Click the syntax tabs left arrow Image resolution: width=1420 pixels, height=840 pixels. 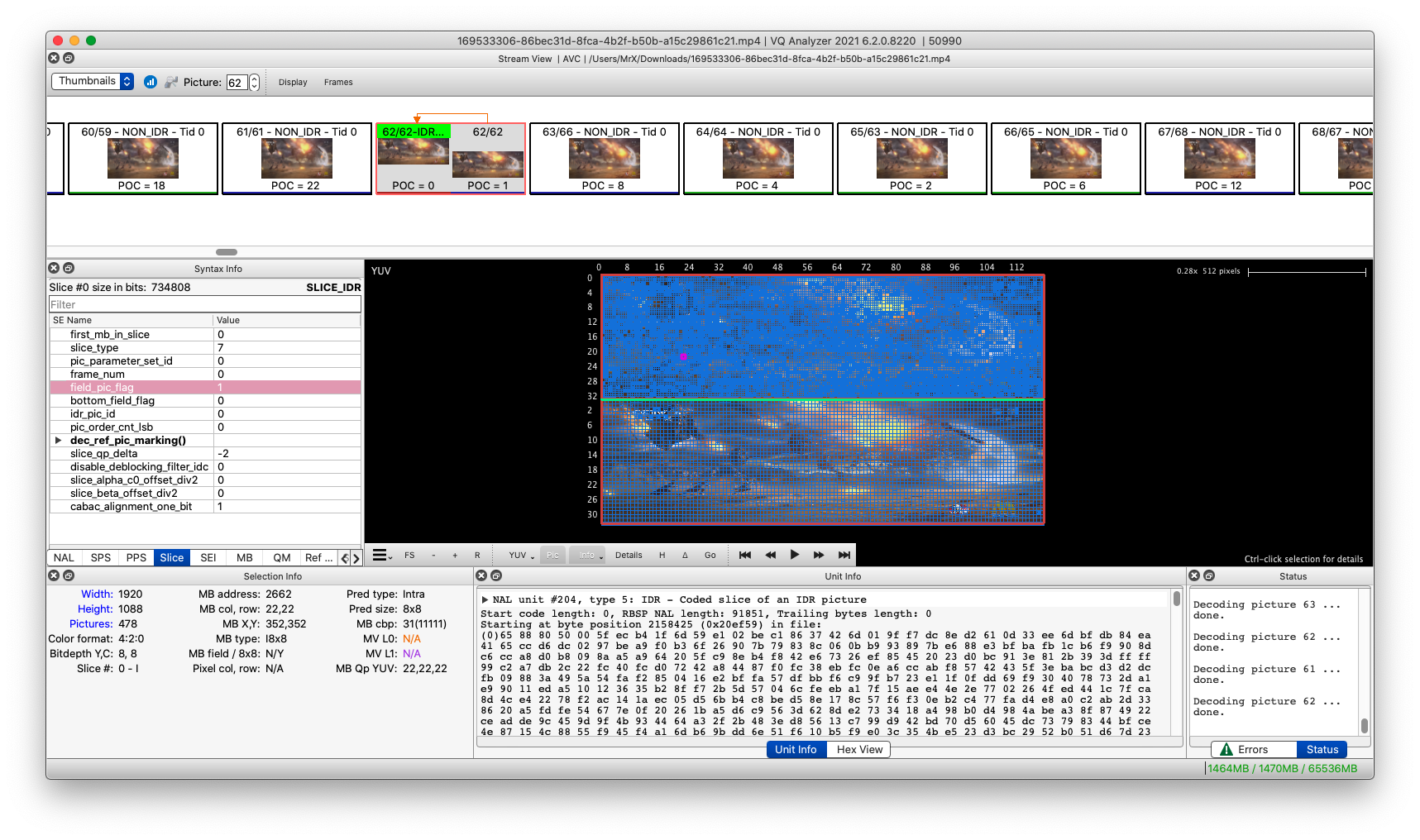point(345,558)
